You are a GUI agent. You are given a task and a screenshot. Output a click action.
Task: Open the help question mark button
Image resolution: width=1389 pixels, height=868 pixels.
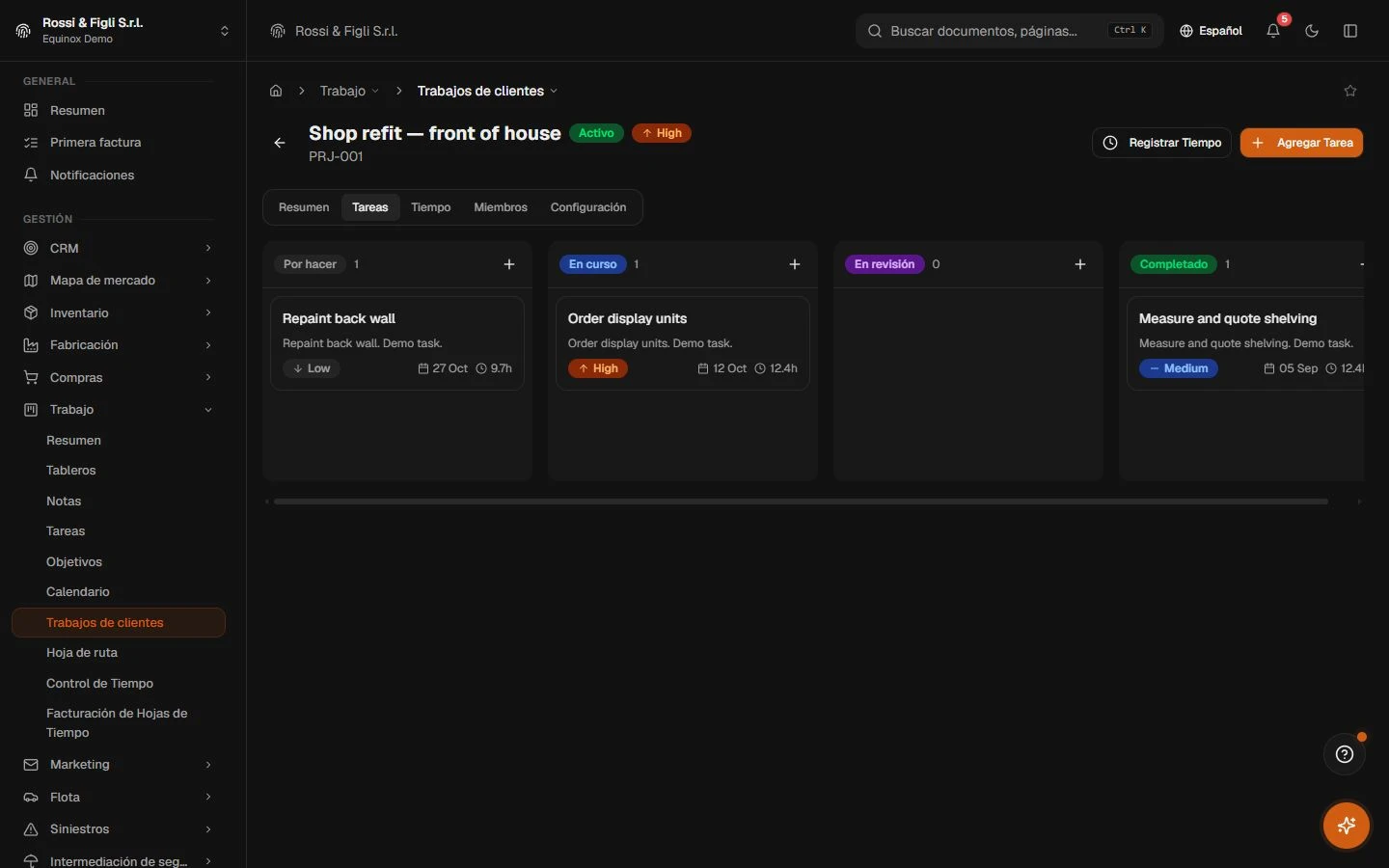[1345, 754]
